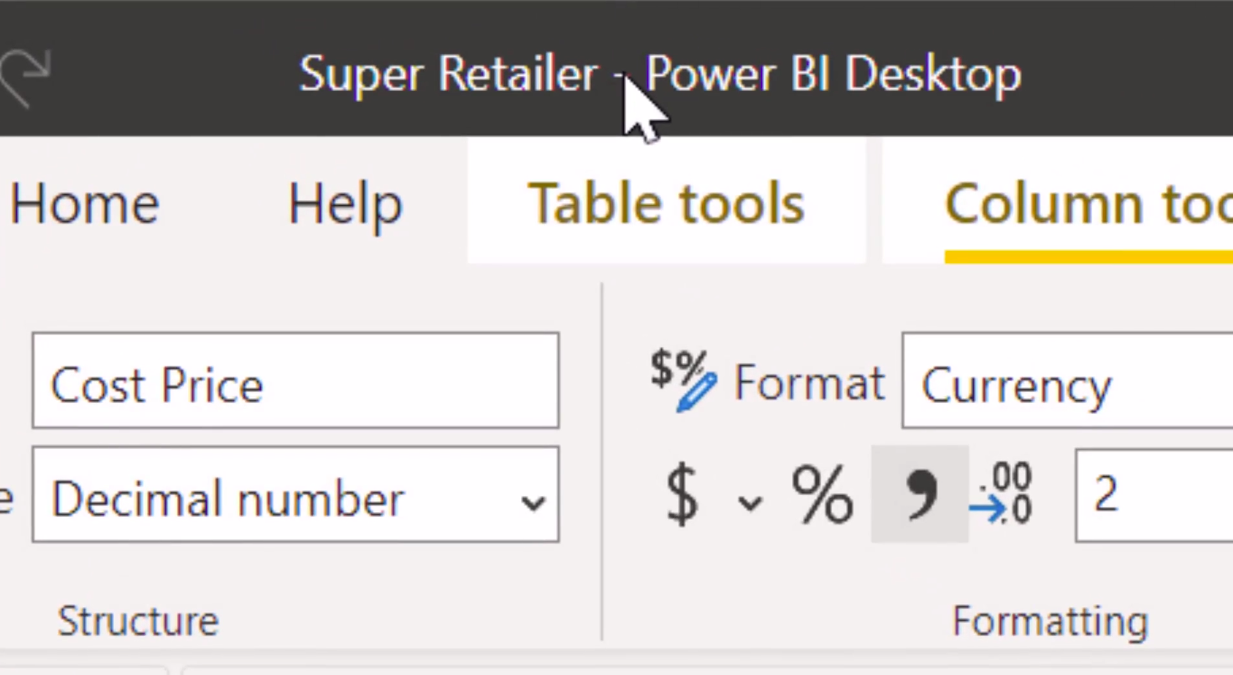
Task: Click the Format paintbrush icon
Action: 683,380
